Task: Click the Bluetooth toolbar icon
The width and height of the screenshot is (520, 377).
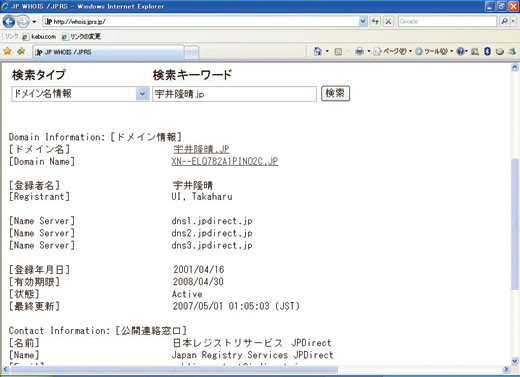Action: pos(487,51)
